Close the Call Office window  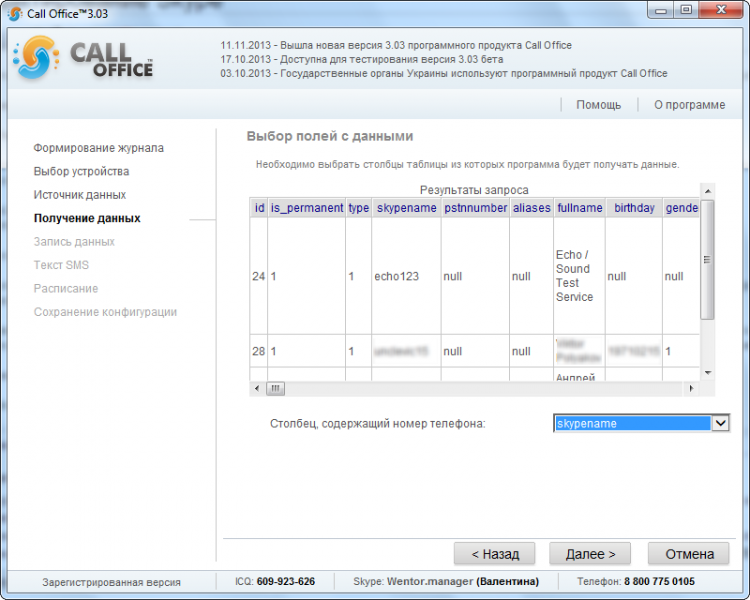pos(721,10)
